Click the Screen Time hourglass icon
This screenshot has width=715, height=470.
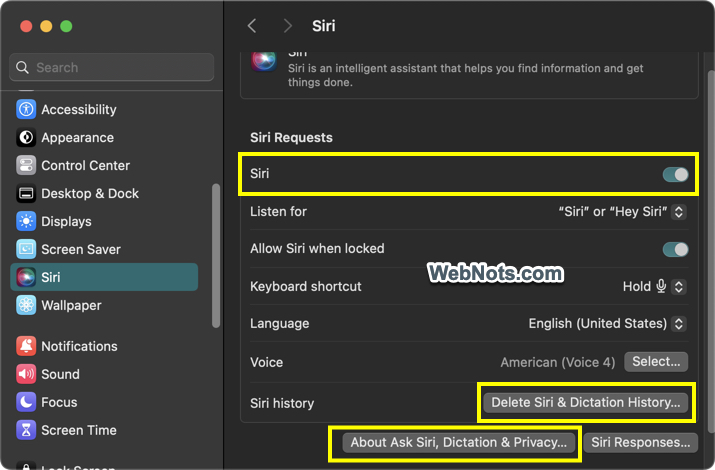(x=26, y=430)
